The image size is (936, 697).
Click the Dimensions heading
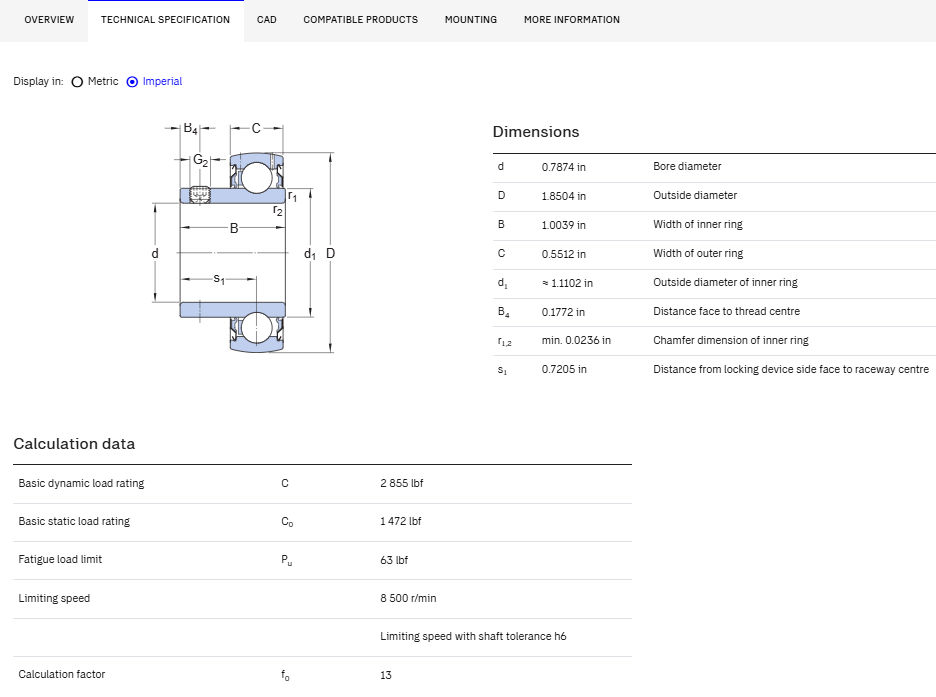536,132
